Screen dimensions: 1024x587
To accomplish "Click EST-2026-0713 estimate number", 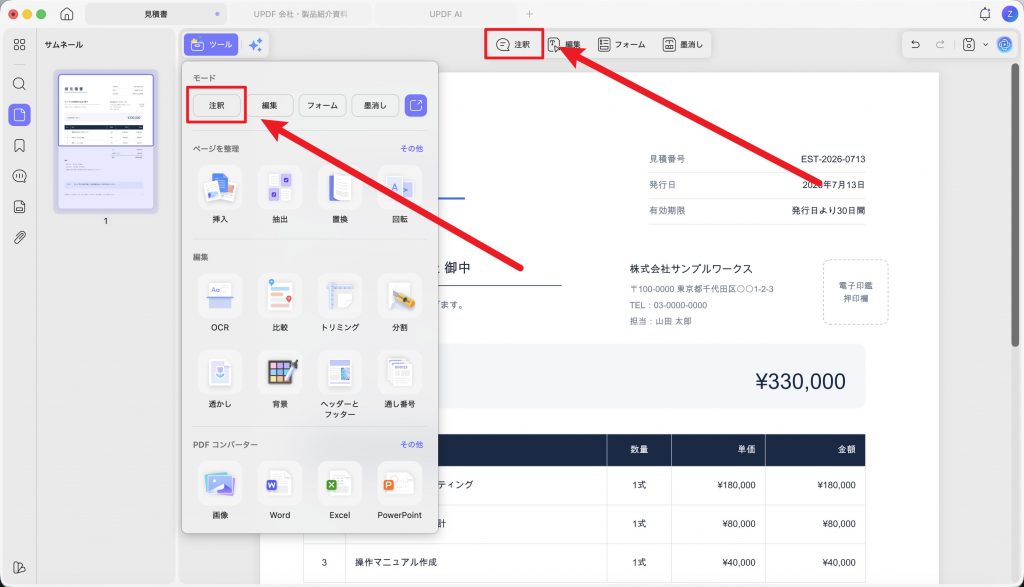I will click(833, 159).
